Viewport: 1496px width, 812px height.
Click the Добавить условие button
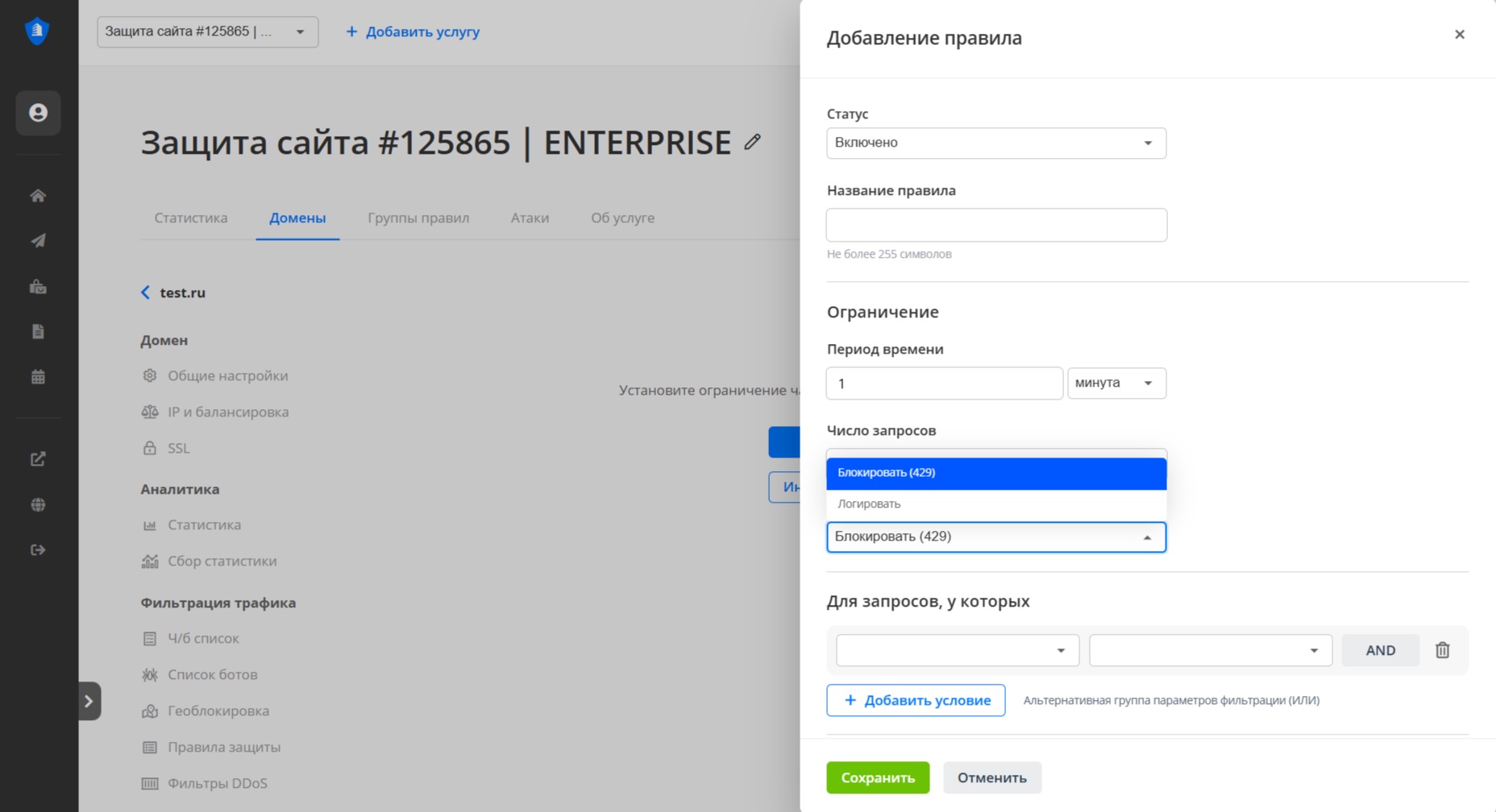(916, 700)
